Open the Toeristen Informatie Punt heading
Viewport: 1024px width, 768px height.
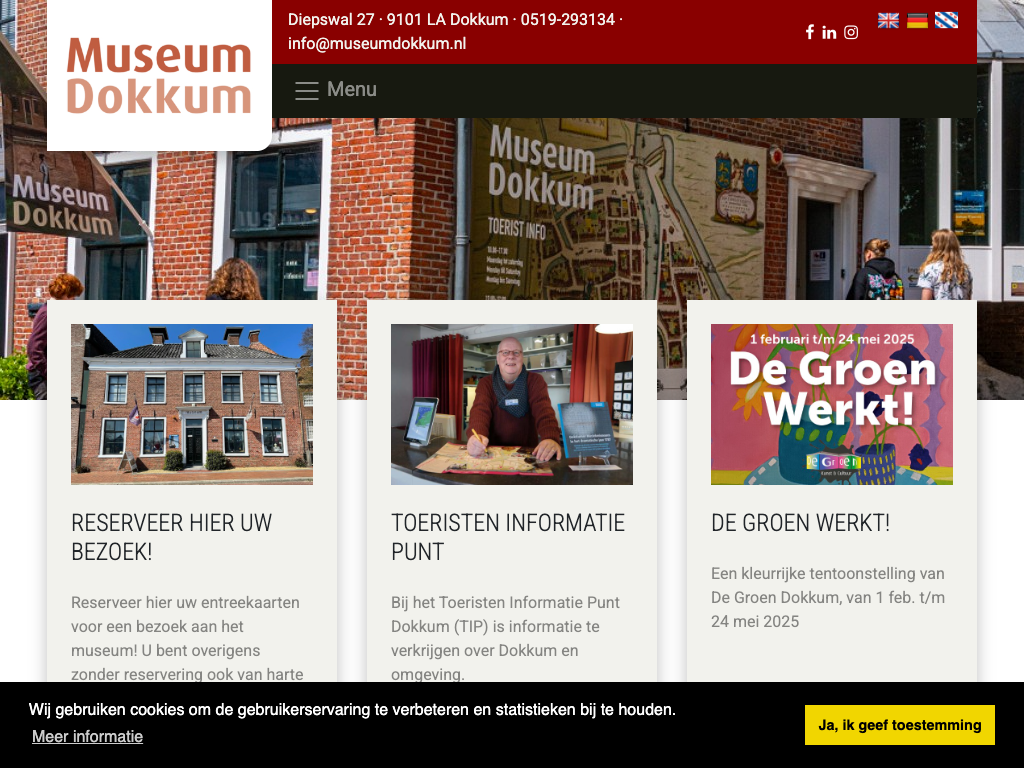click(508, 537)
